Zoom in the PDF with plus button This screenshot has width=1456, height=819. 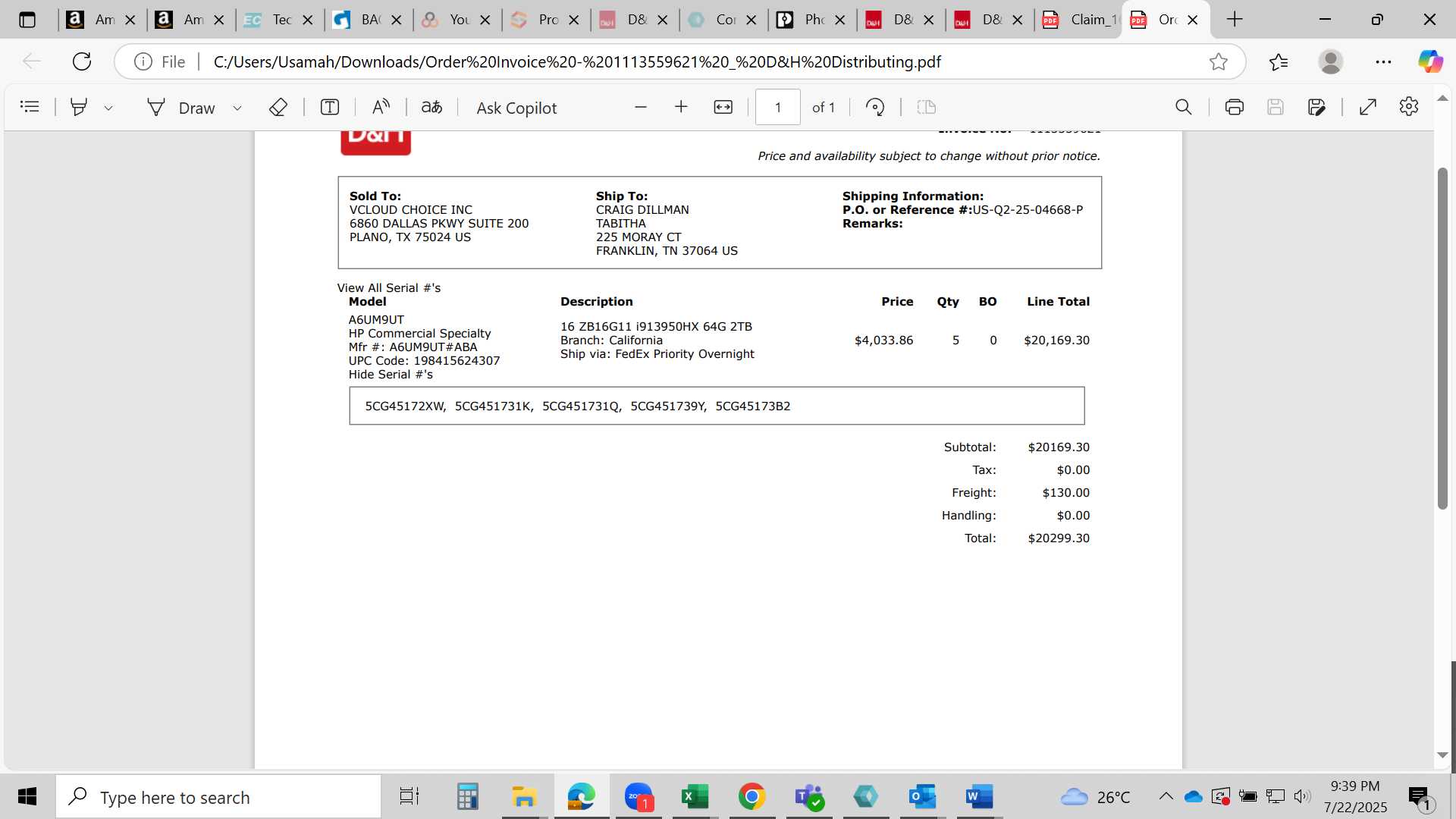point(681,107)
